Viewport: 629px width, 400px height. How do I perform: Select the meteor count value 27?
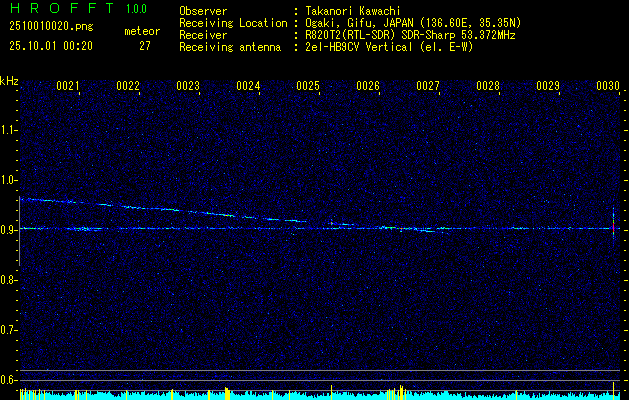145,46
